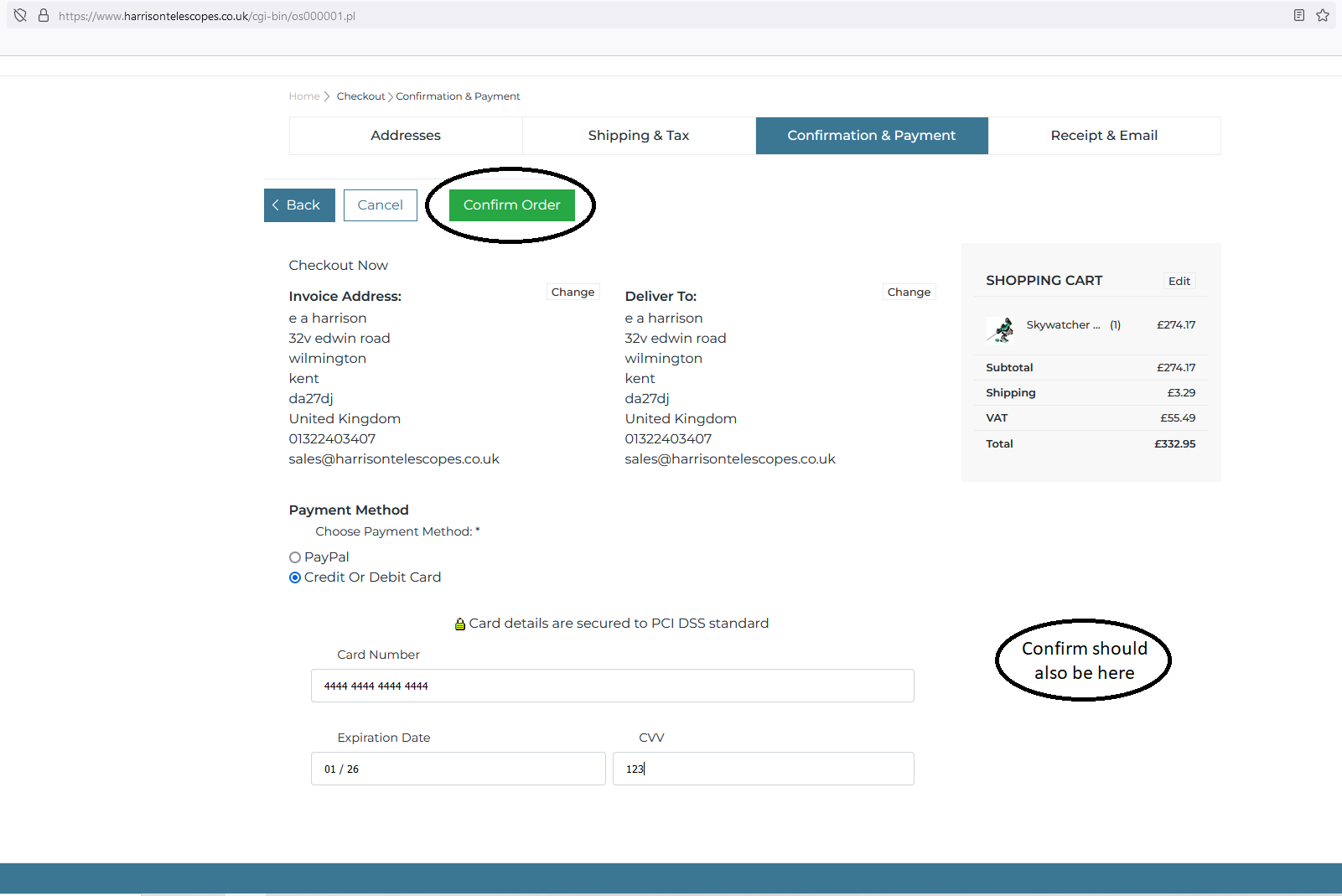Click the padlock site security icon

click(x=44, y=15)
